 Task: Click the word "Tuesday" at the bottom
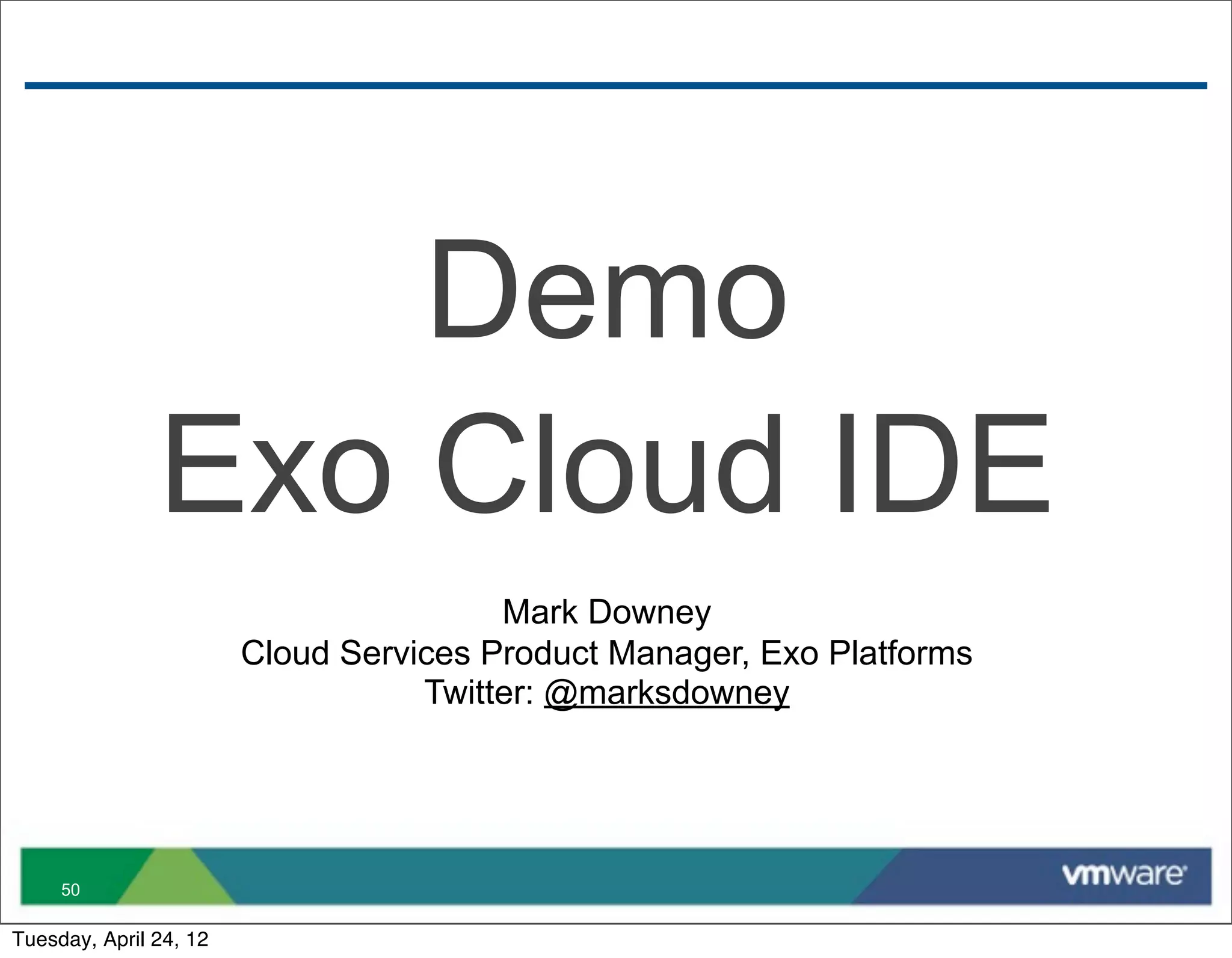53,939
